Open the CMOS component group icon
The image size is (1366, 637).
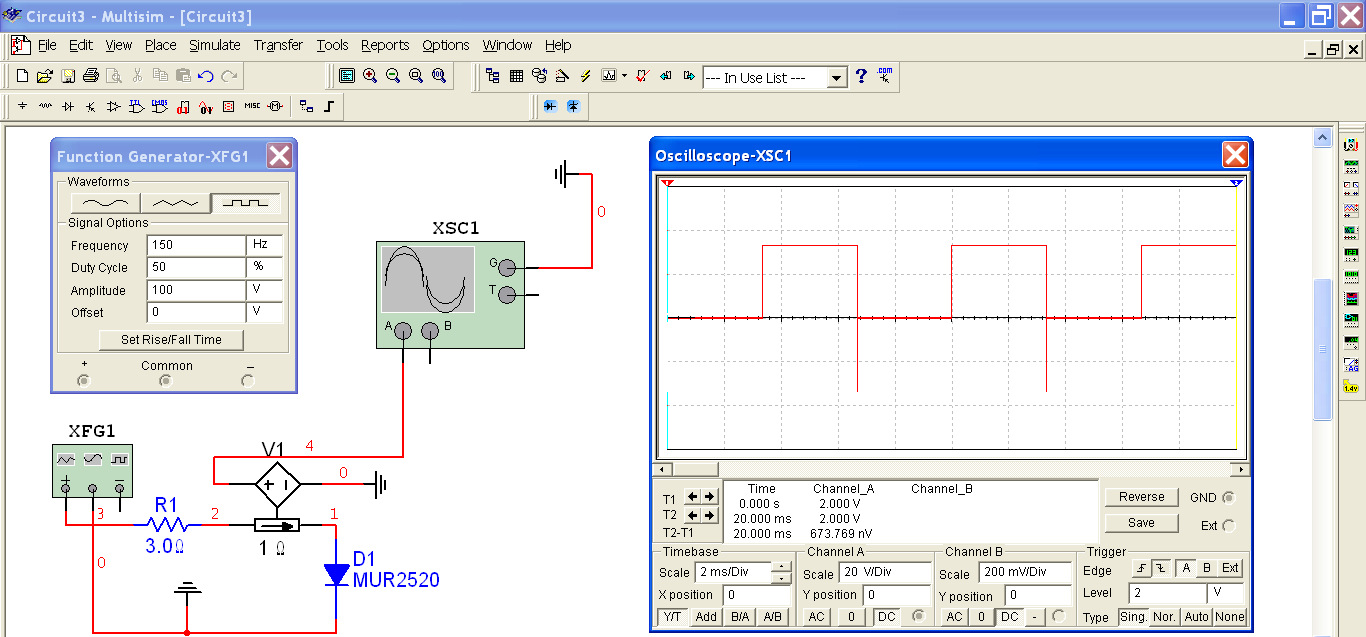160,106
